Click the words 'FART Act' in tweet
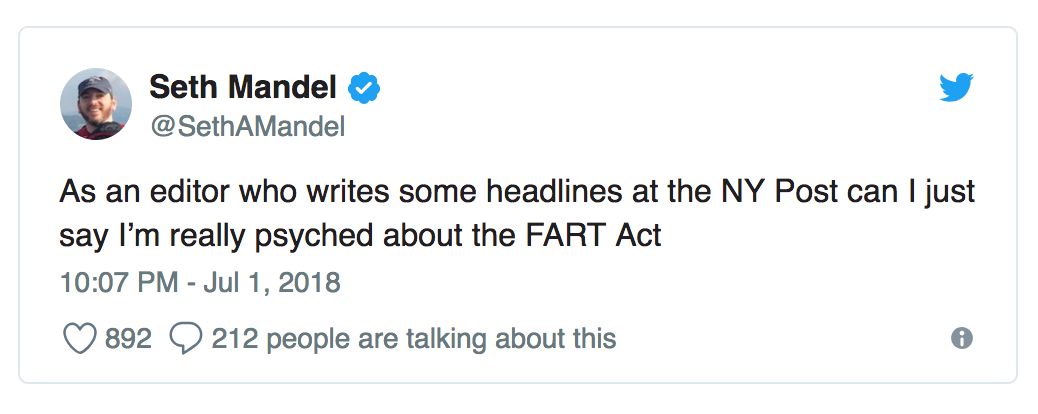 tap(594, 236)
